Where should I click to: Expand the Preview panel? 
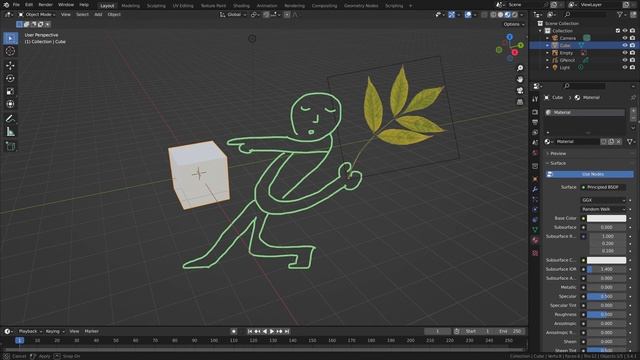(x=558, y=153)
